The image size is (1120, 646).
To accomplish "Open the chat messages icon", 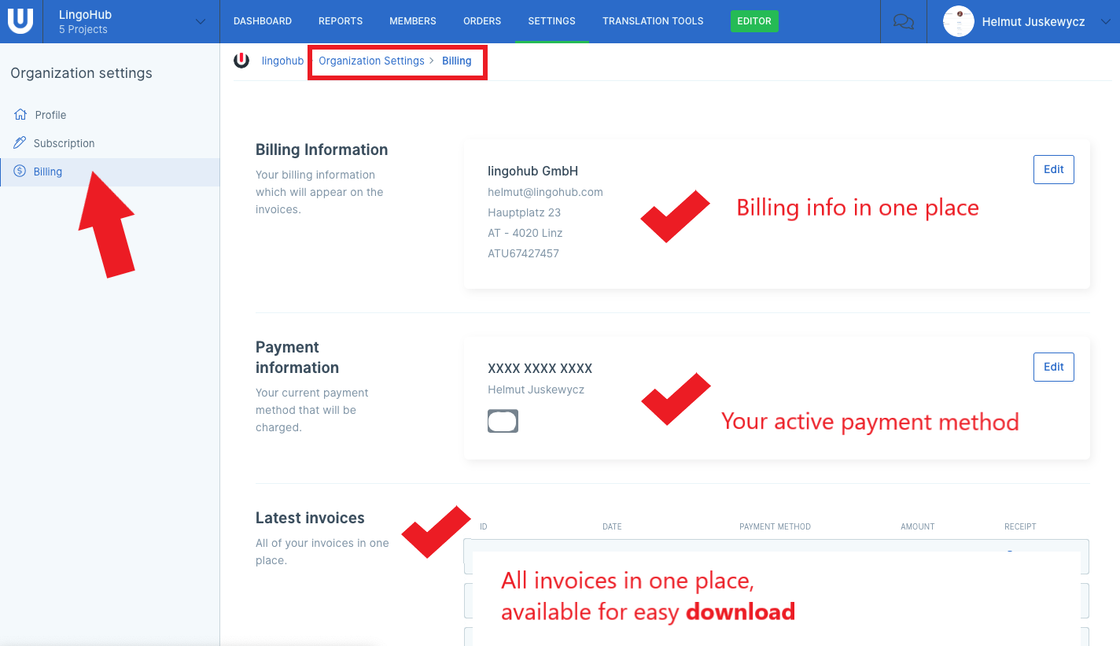I will pyautogui.click(x=904, y=21).
